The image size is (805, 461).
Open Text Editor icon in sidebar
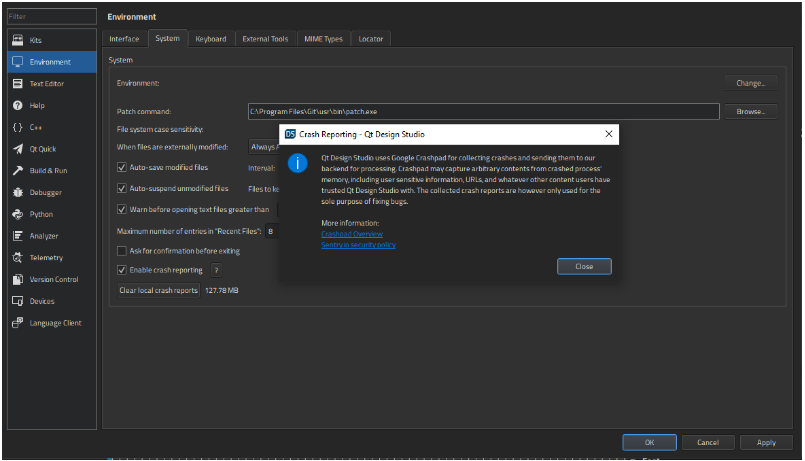(x=17, y=83)
